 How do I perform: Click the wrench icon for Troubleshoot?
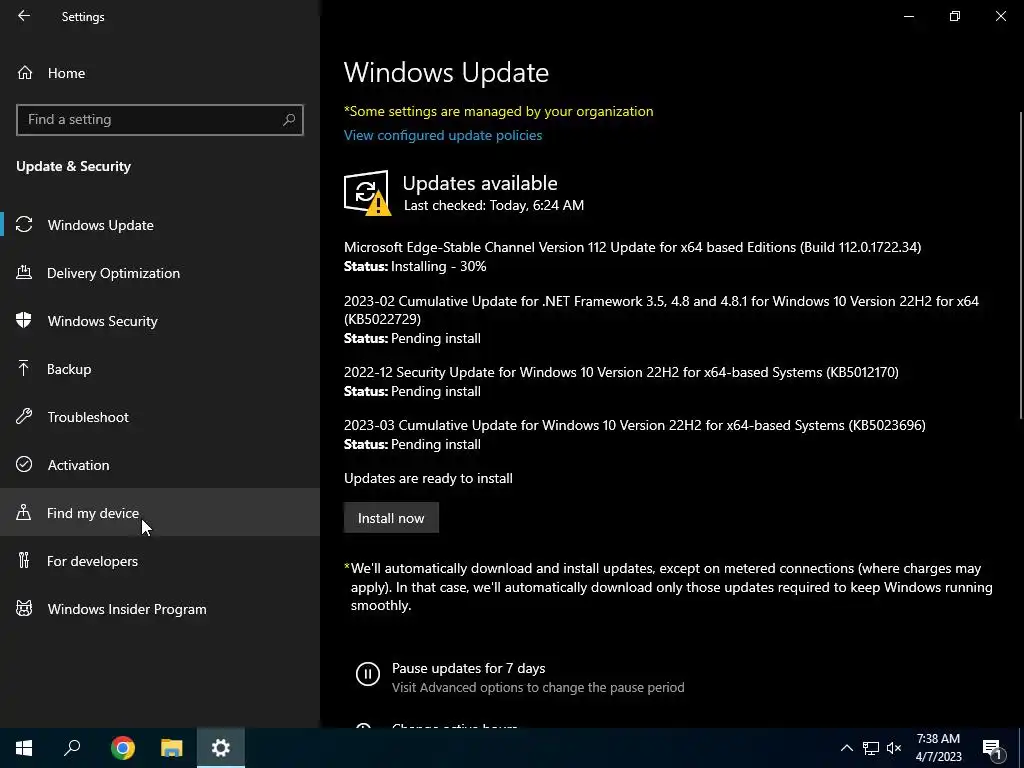click(24, 416)
